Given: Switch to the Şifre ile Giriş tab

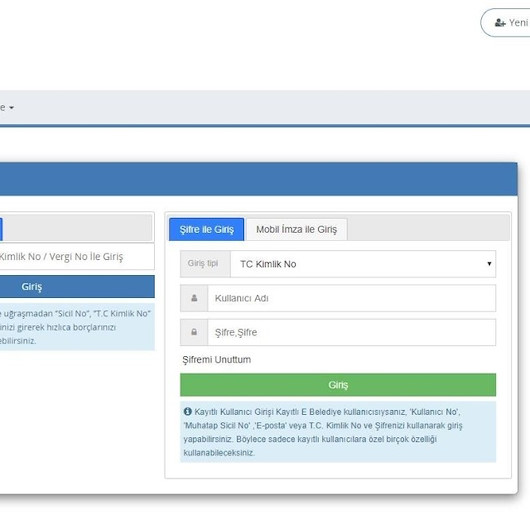Looking at the screenshot, I should pyautogui.click(x=207, y=230).
